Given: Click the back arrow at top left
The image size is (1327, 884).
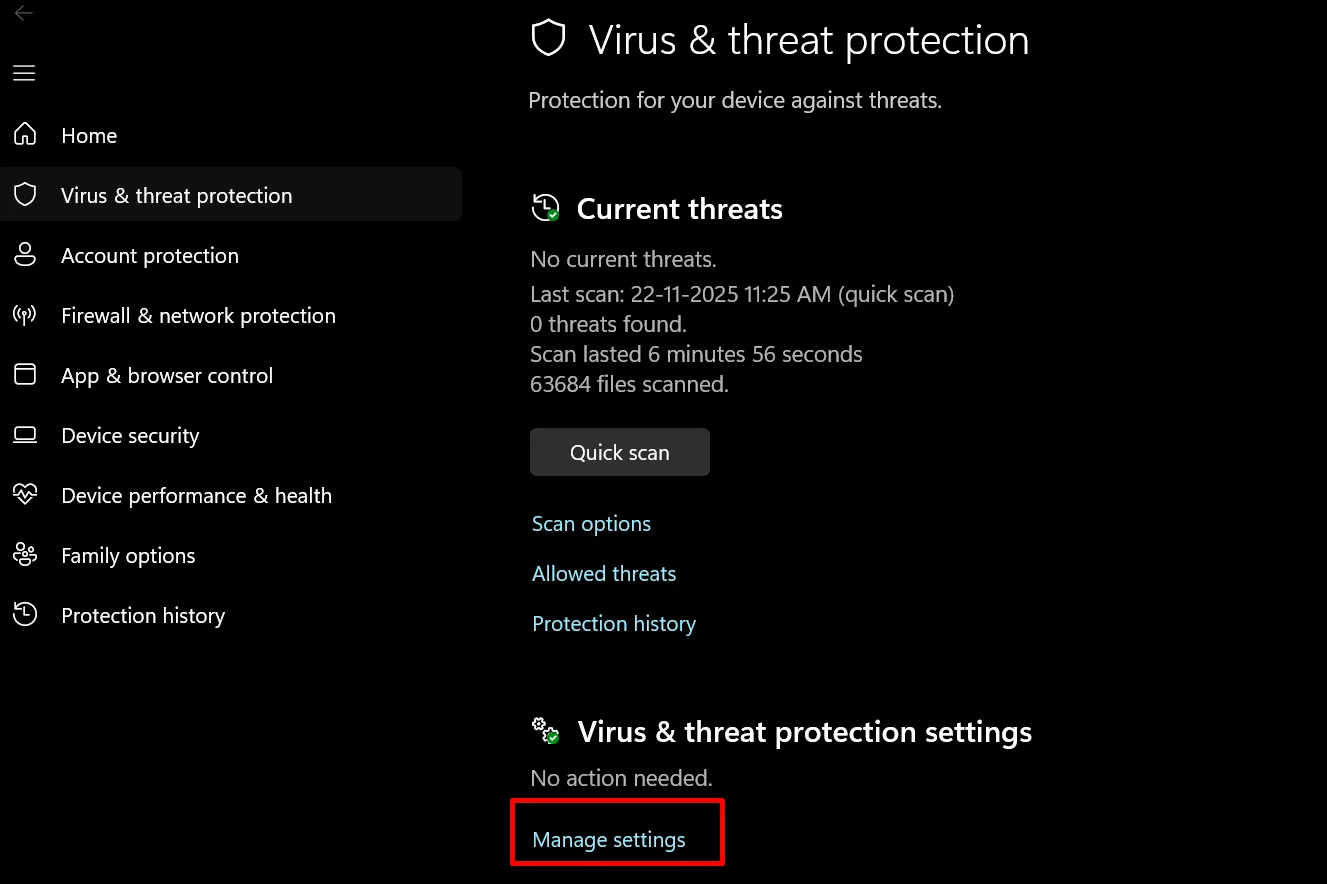Looking at the screenshot, I should (24, 13).
